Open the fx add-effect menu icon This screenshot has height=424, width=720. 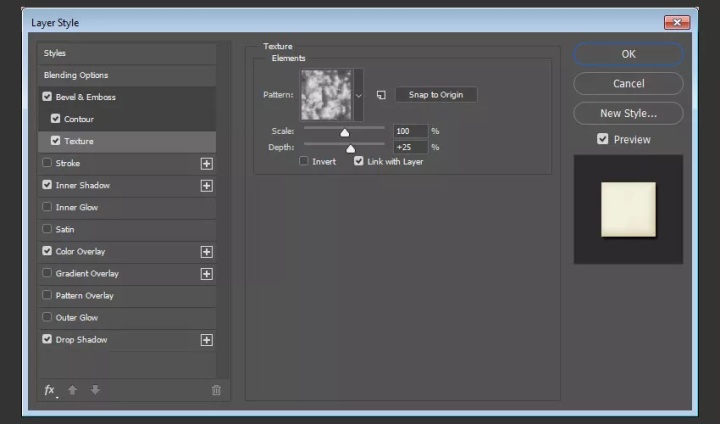(51, 390)
